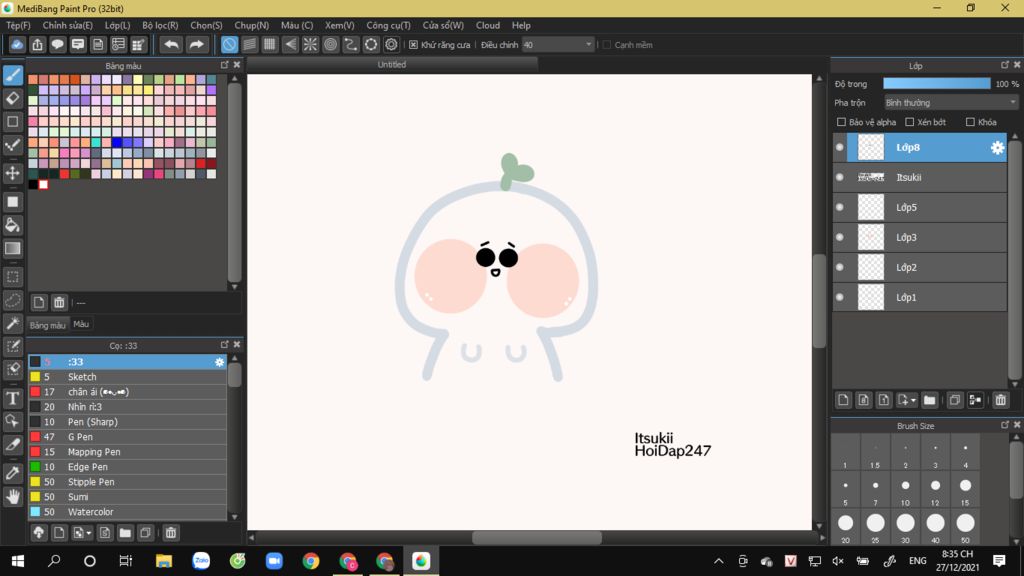Click the Redo arrow in toolbar

pos(197,44)
